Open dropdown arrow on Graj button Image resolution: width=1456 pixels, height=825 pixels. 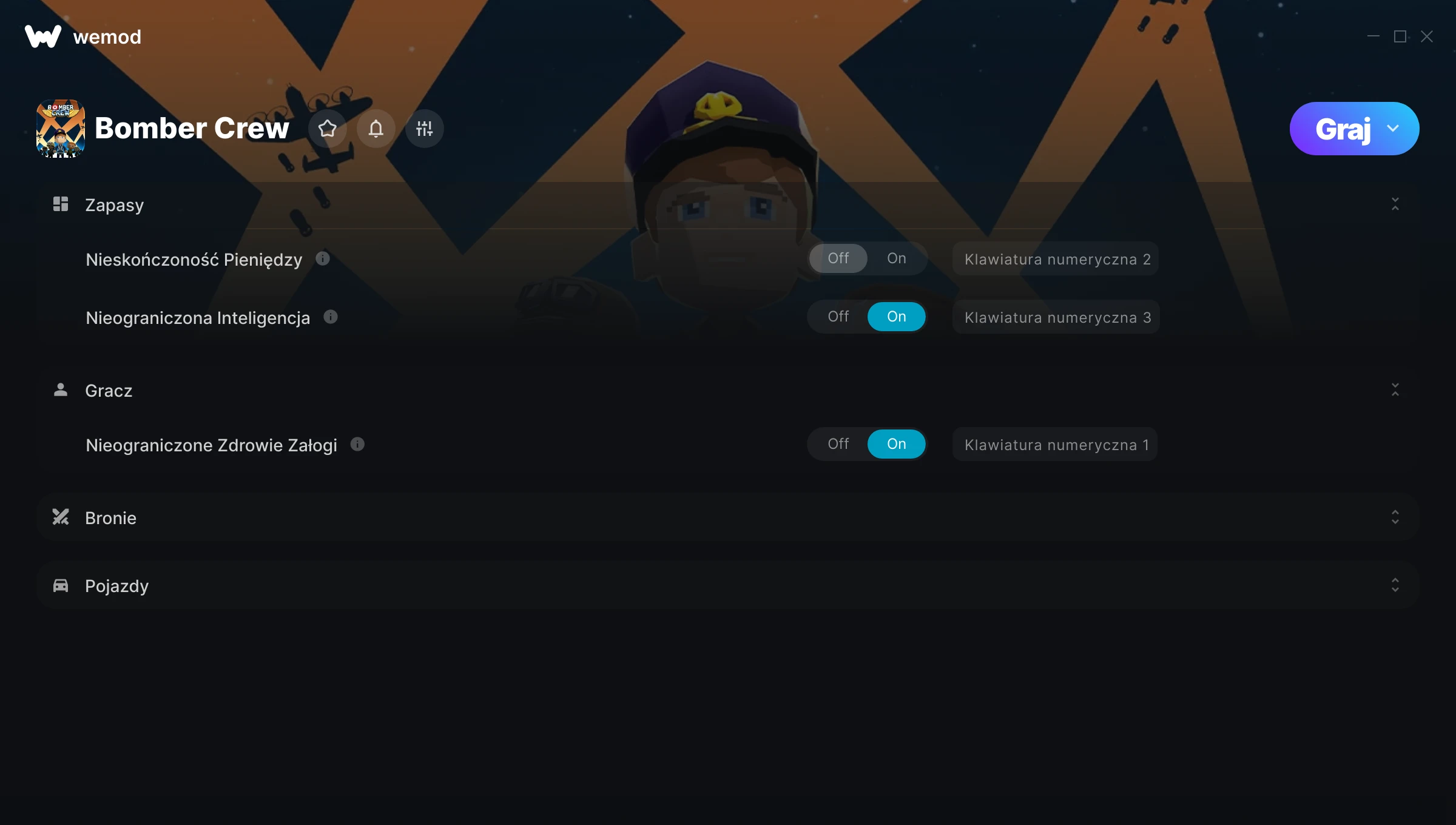pos(1394,129)
